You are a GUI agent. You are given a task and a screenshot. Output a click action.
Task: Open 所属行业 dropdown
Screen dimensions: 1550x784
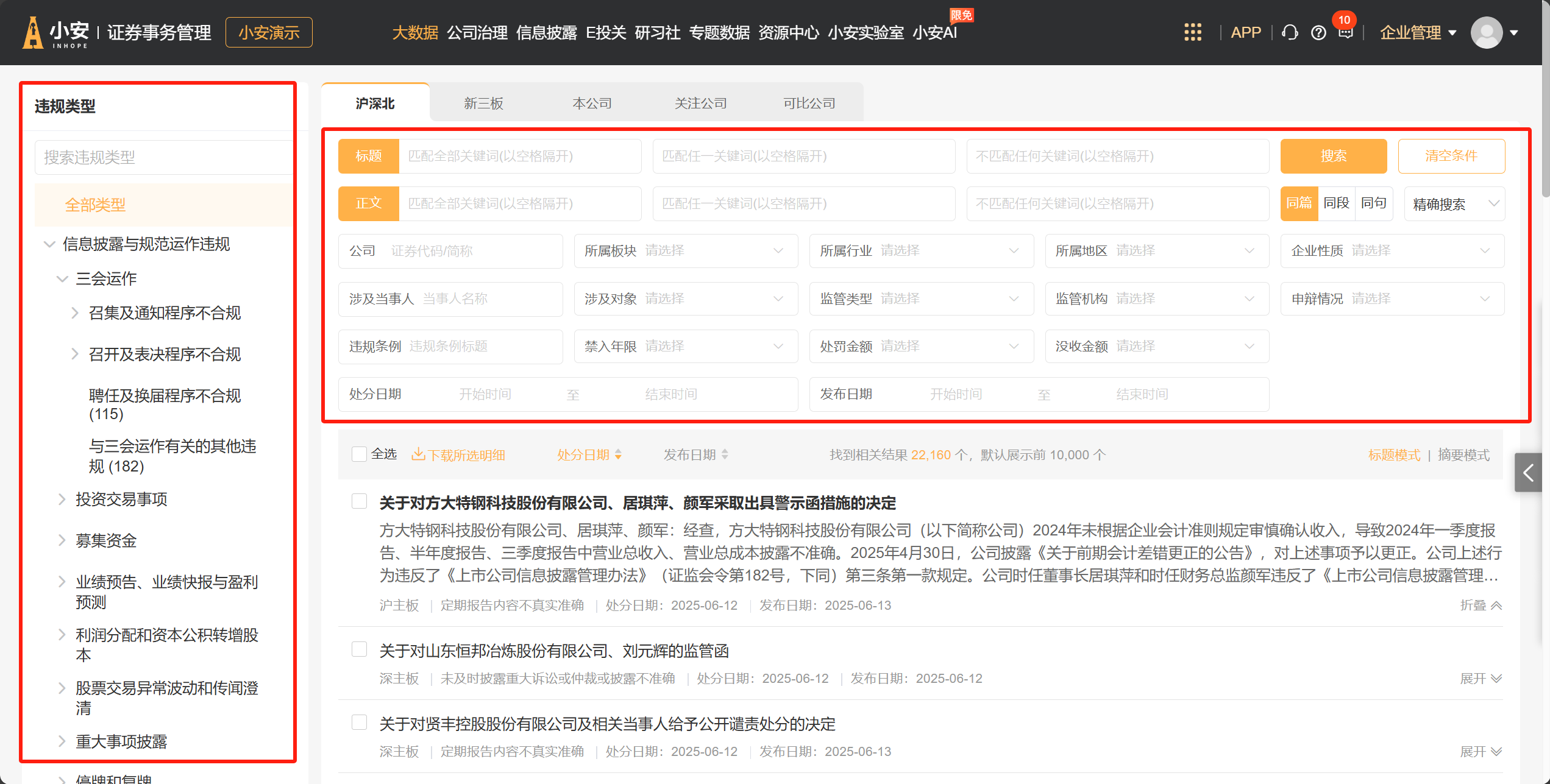tap(921, 251)
